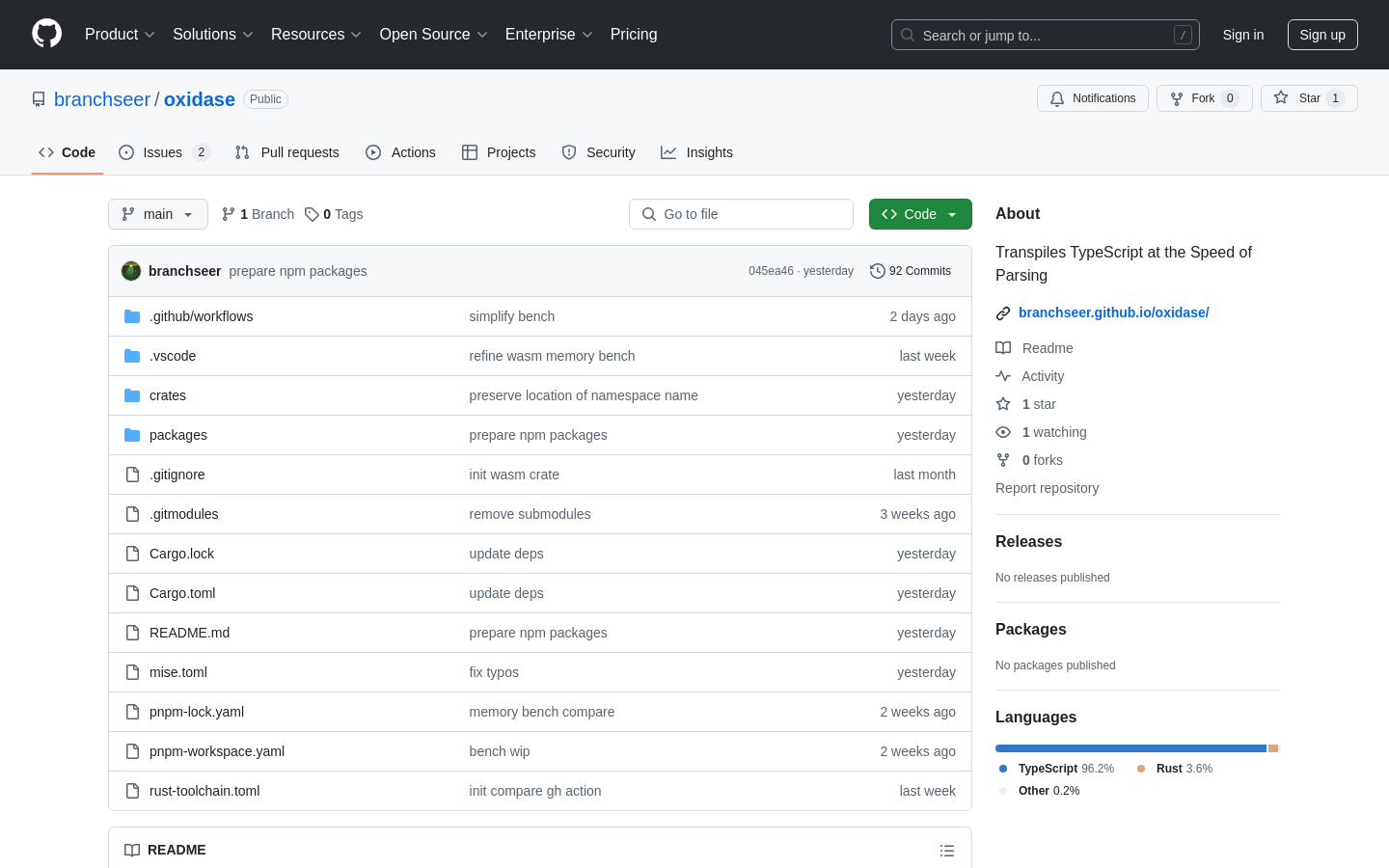Open the .gitmodules file
Screen dimensions: 1389x868
(183, 514)
